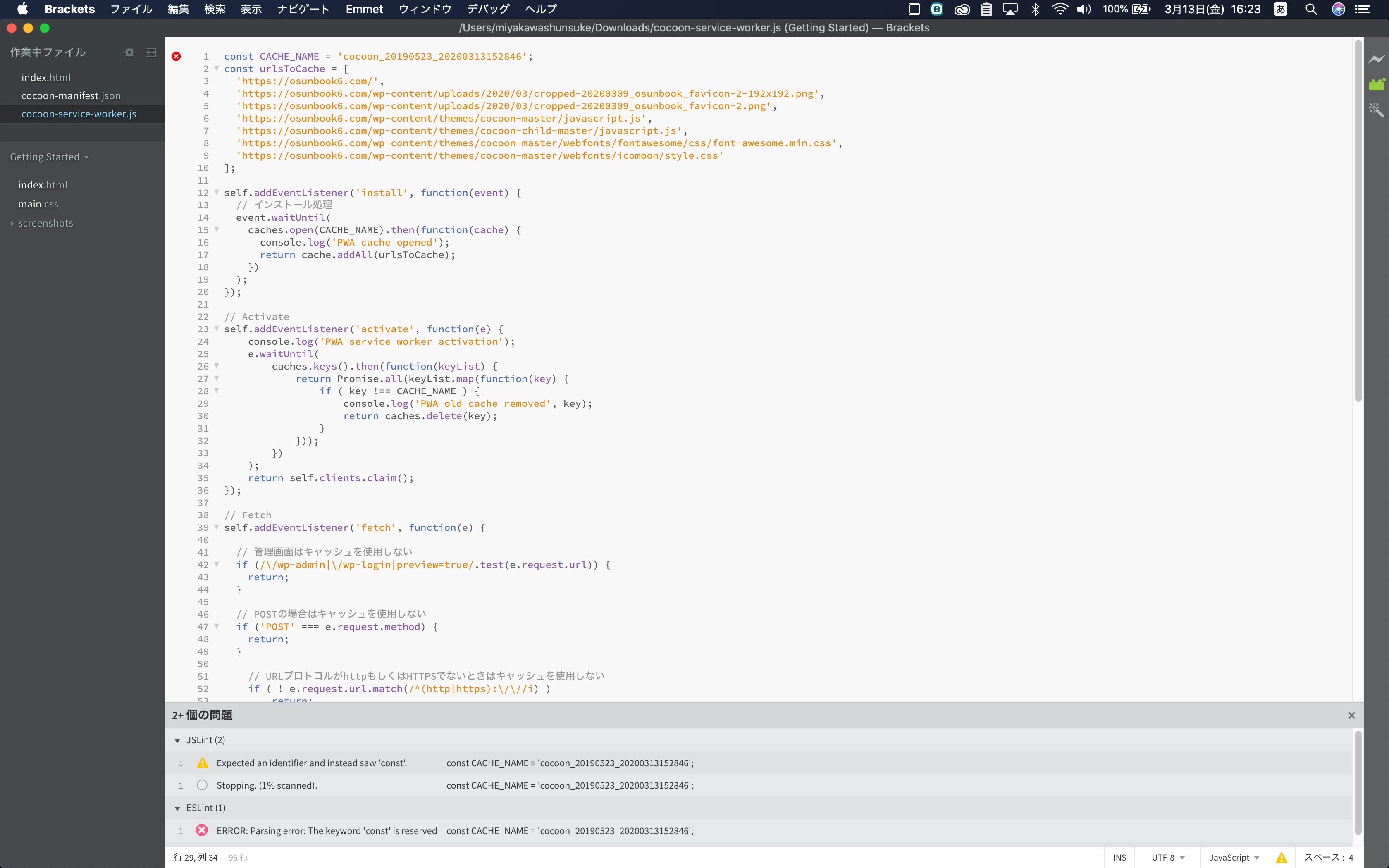Expand the screenshots folder
The width and height of the screenshot is (1389, 868).
(13, 223)
